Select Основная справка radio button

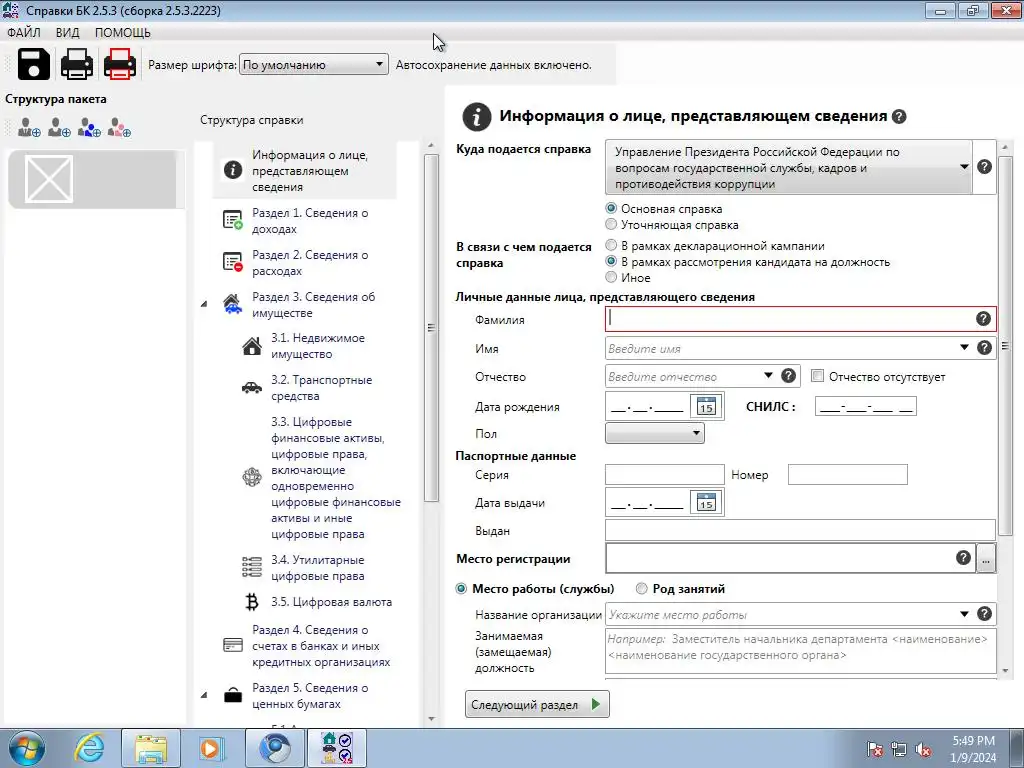coord(611,208)
